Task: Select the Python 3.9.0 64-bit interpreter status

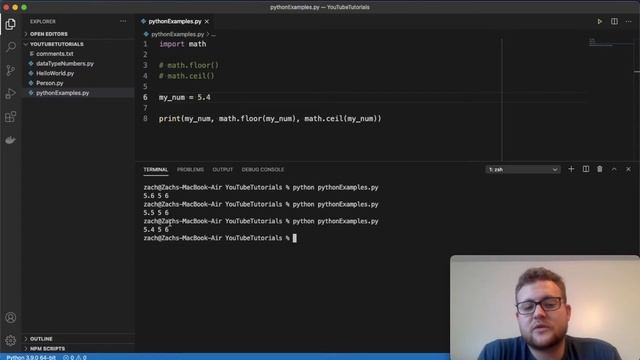Action: [31, 357]
